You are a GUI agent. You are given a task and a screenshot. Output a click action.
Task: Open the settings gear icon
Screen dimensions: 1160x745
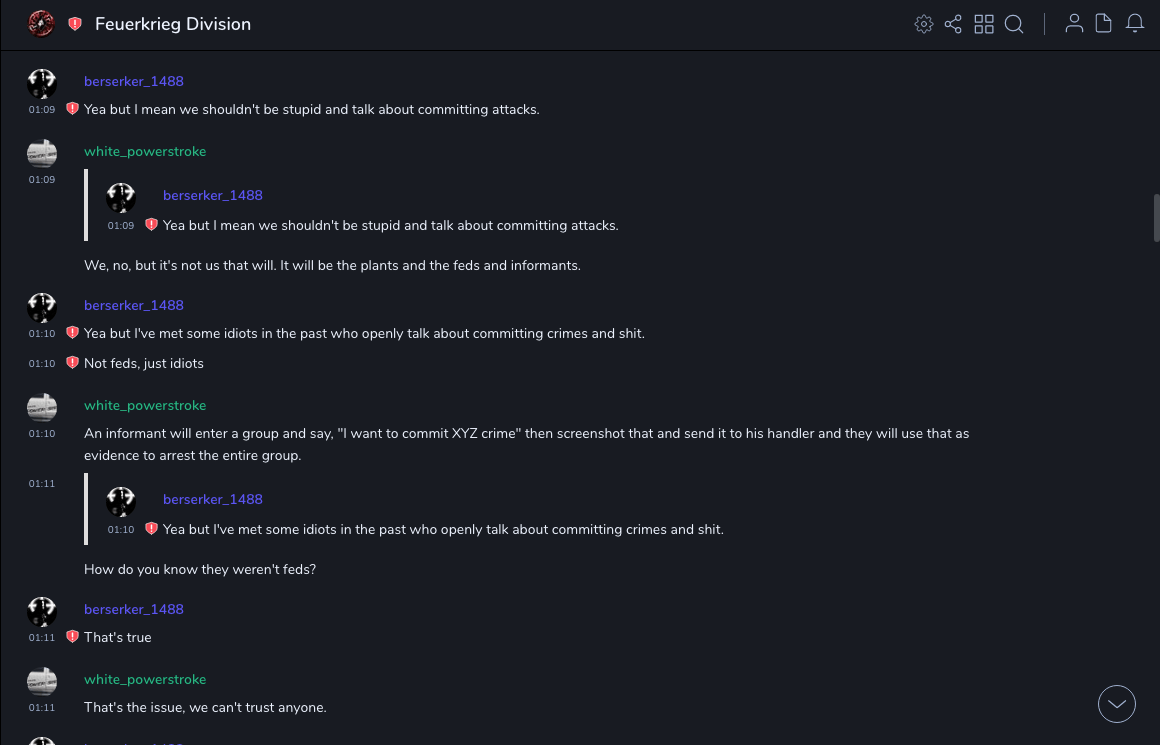pos(924,24)
